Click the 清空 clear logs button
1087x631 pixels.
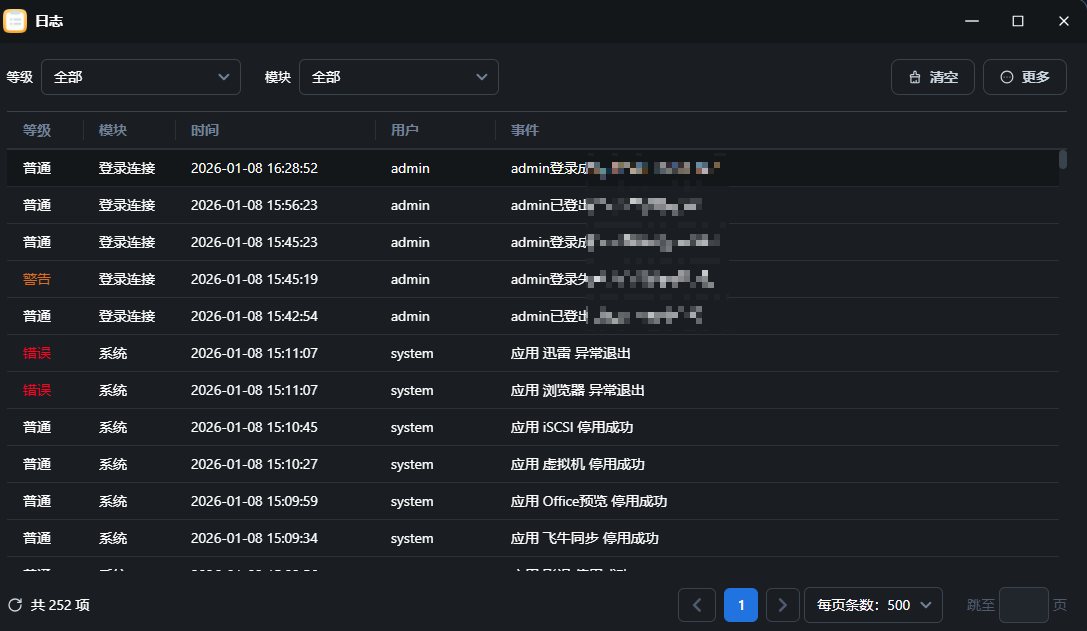tap(932, 77)
